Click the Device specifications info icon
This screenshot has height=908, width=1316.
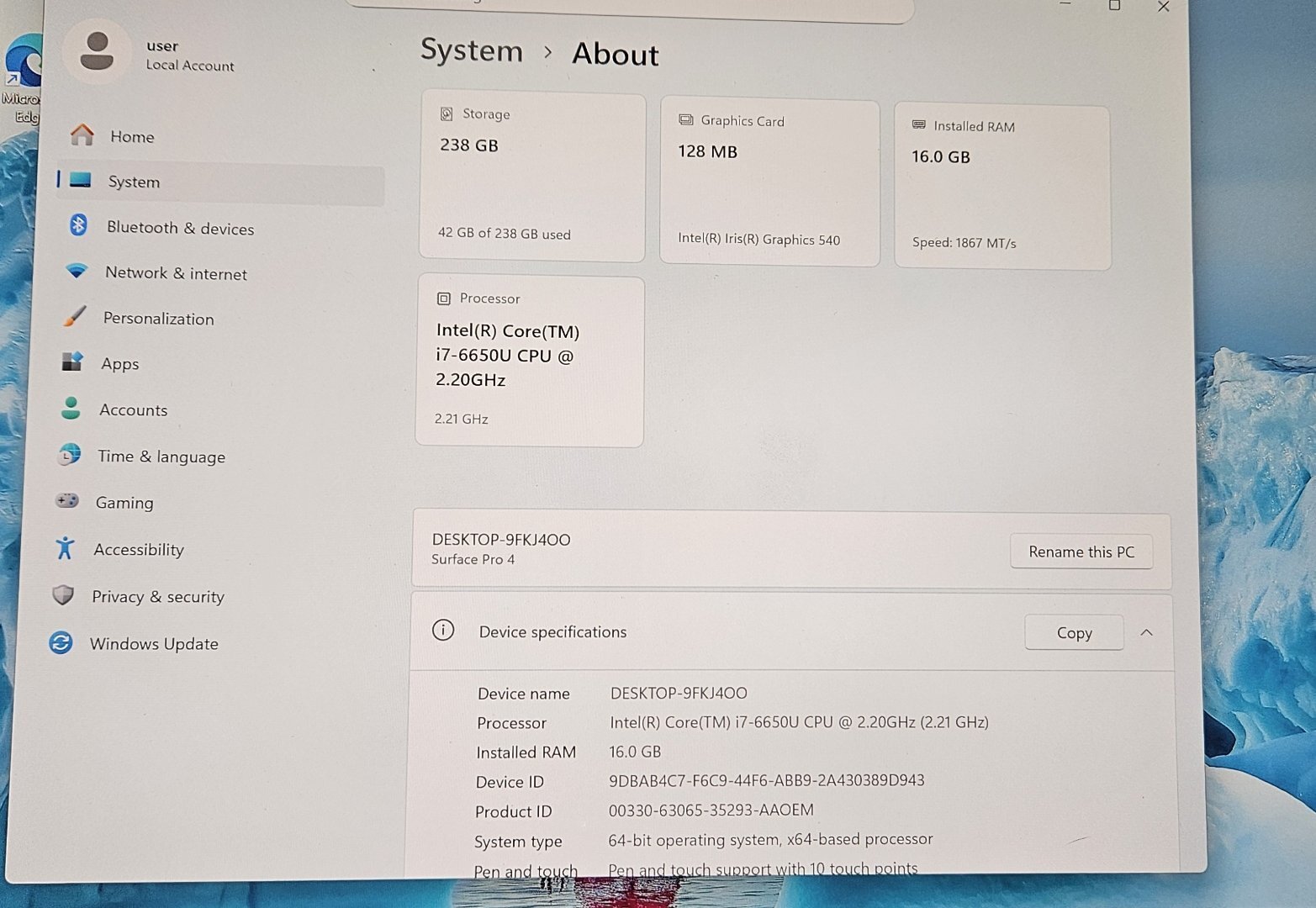coord(443,630)
